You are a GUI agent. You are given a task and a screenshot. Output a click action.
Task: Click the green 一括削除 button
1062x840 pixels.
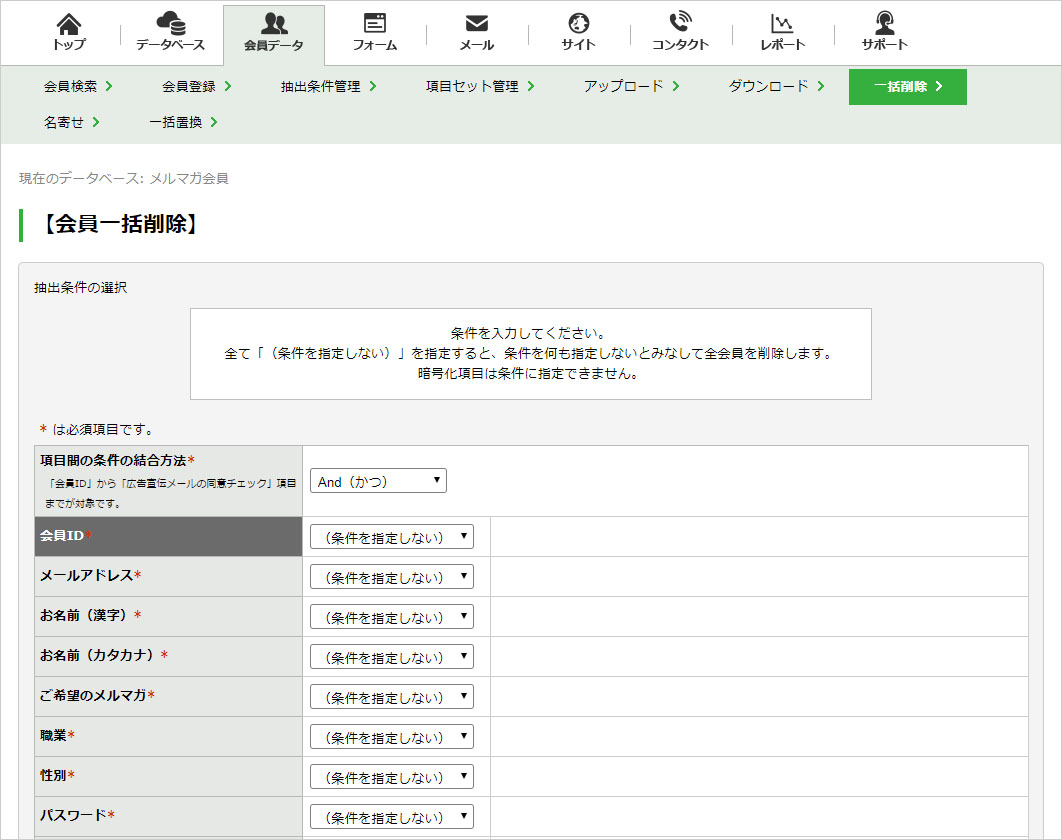[908, 87]
